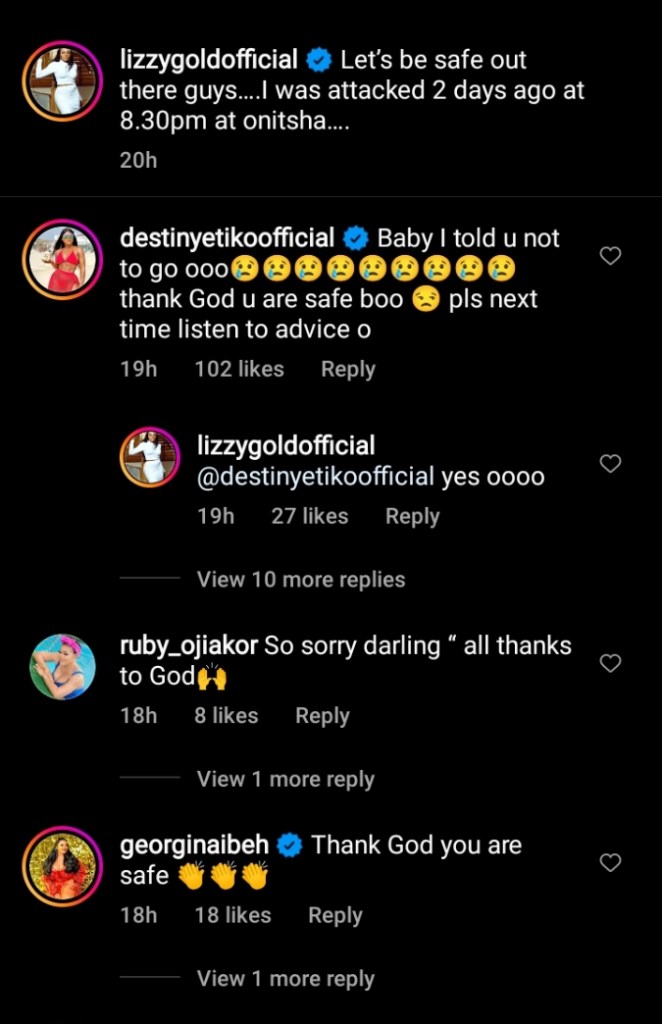Reply to destinyetikoofficial's comment
The image size is (662, 1024).
pyautogui.click(x=348, y=369)
